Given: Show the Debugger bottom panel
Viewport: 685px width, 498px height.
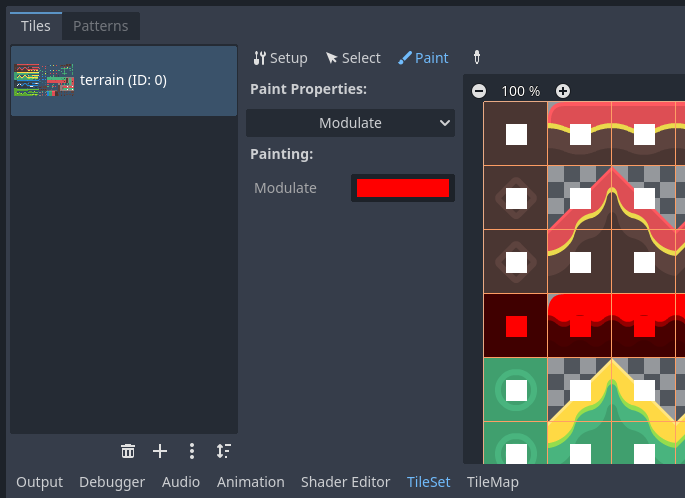Looking at the screenshot, I should click(112, 482).
